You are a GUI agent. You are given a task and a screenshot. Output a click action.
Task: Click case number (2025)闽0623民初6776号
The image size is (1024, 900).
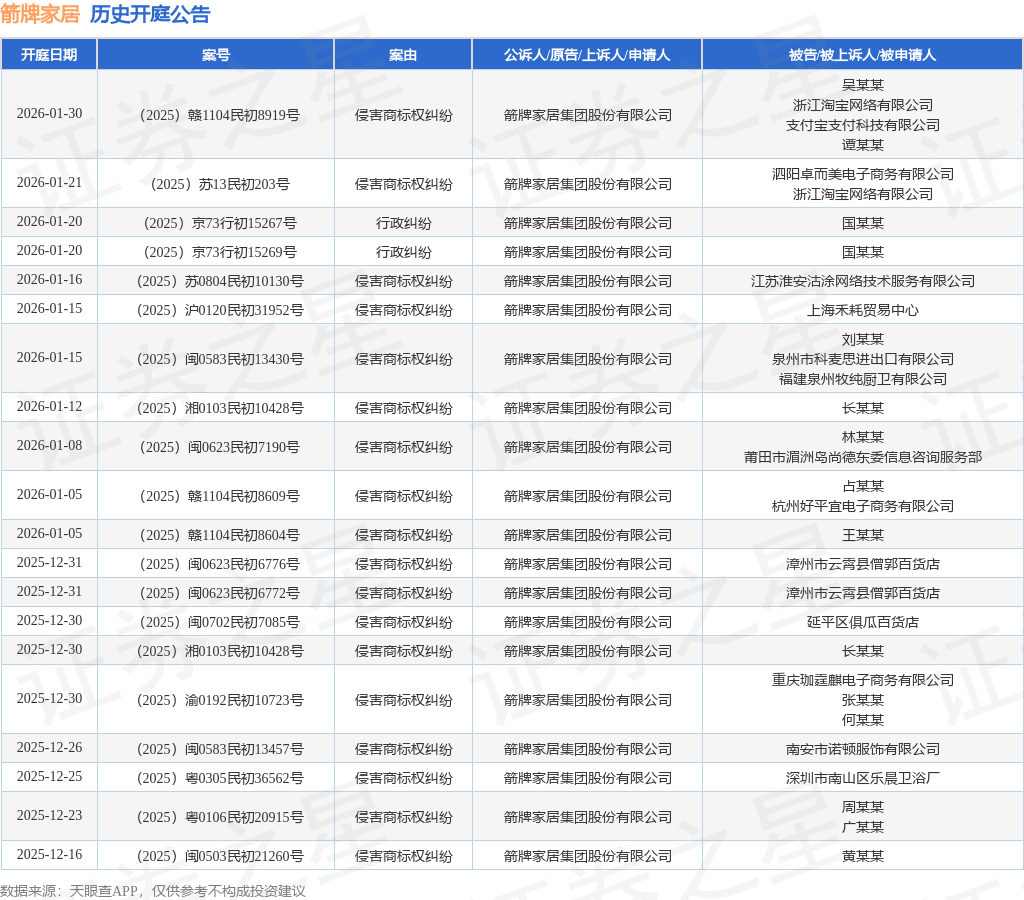point(219,564)
